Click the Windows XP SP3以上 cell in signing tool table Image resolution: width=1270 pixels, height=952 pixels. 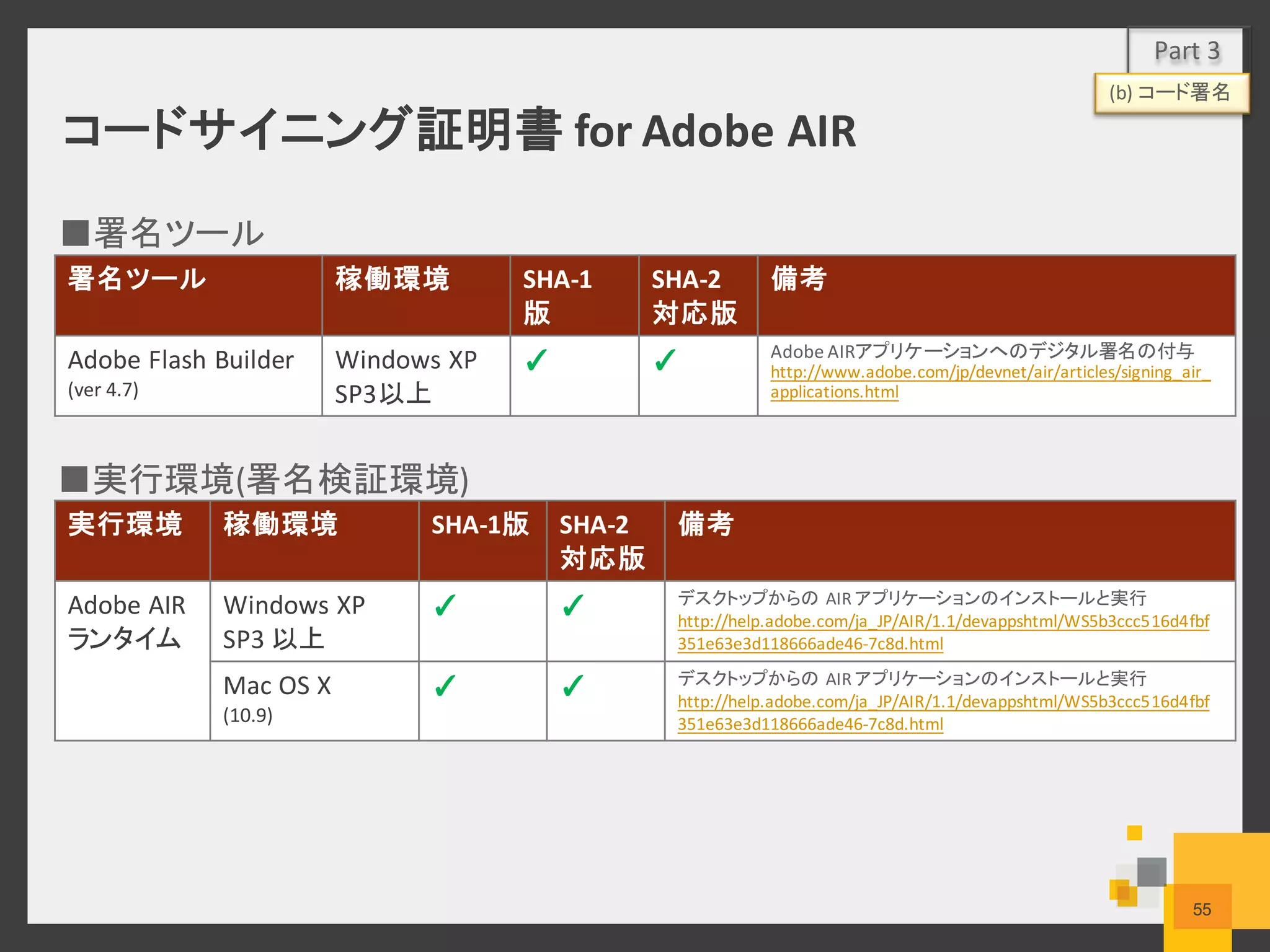click(416, 376)
